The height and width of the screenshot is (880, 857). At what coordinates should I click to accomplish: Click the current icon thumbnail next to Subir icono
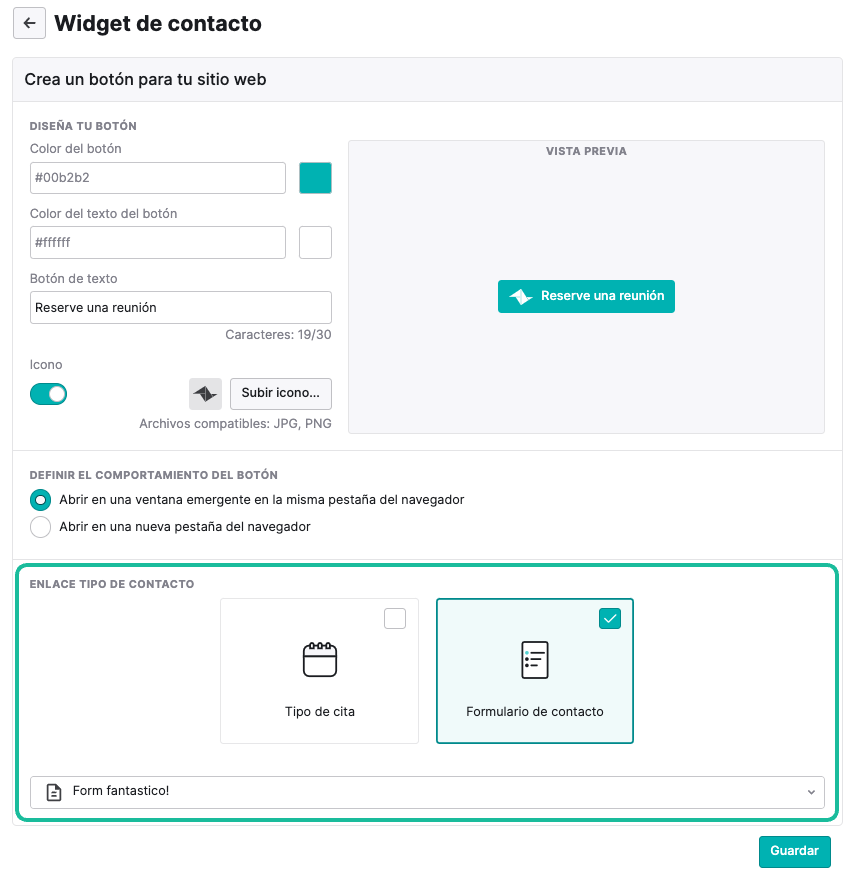[x=205, y=394]
